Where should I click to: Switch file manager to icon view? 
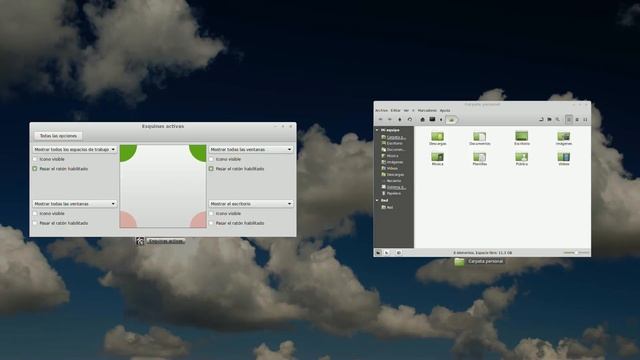pyautogui.click(x=569, y=119)
